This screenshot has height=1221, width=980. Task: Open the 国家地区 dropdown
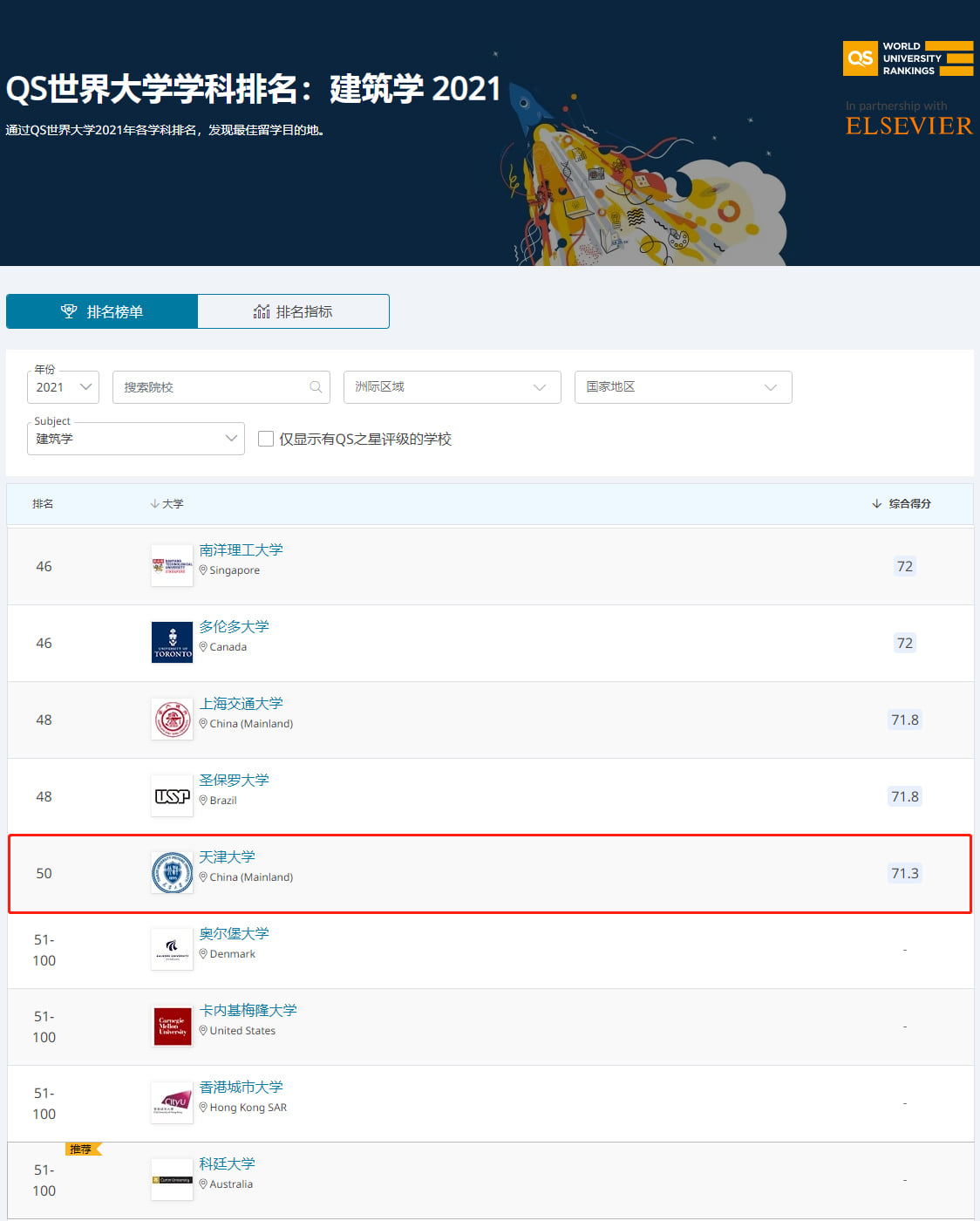tap(683, 387)
